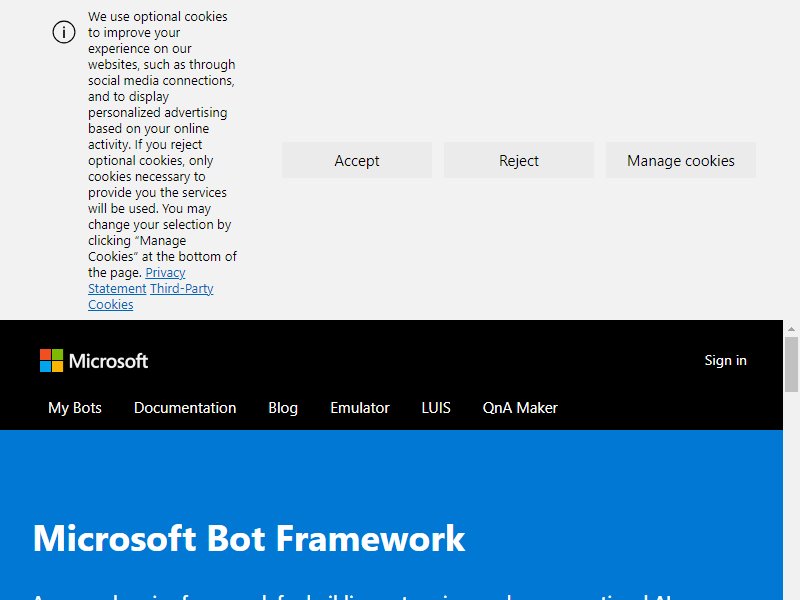
Task: Reject optional cookies
Action: (x=518, y=161)
